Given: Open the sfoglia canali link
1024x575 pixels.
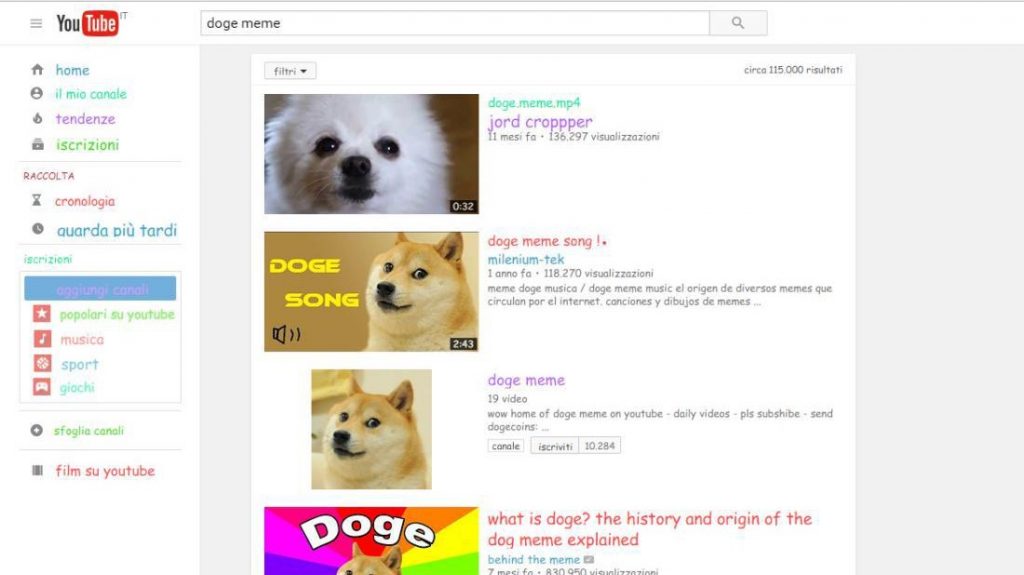Looking at the screenshot, I should coord(88,431).
